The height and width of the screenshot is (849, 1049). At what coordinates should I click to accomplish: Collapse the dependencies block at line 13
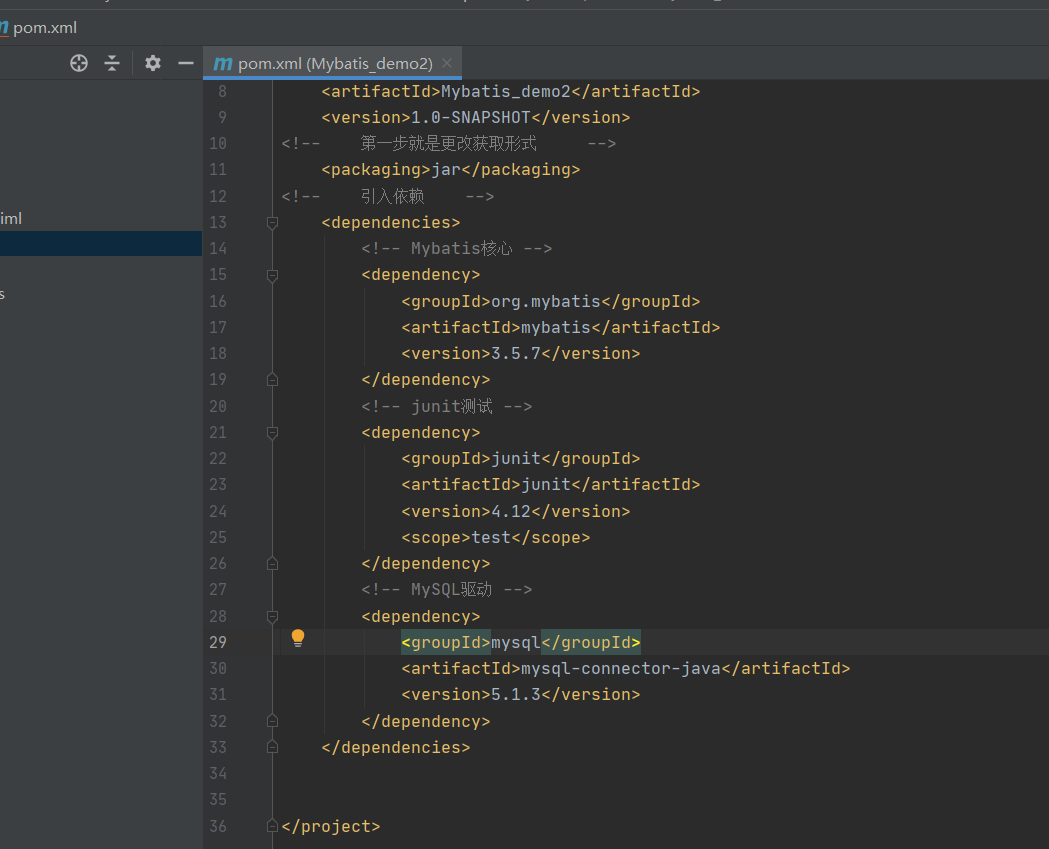tap(272, 222)
